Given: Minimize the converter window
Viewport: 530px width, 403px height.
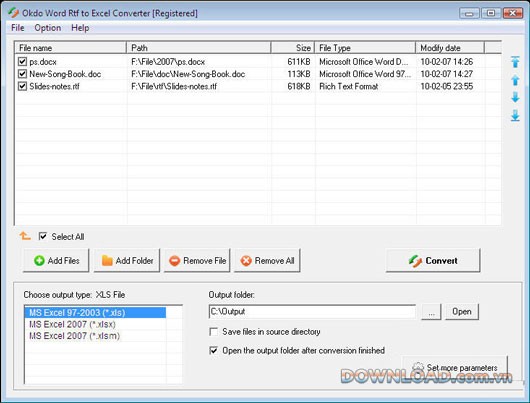Looking at the screenshot, I should tap(469, 13).
